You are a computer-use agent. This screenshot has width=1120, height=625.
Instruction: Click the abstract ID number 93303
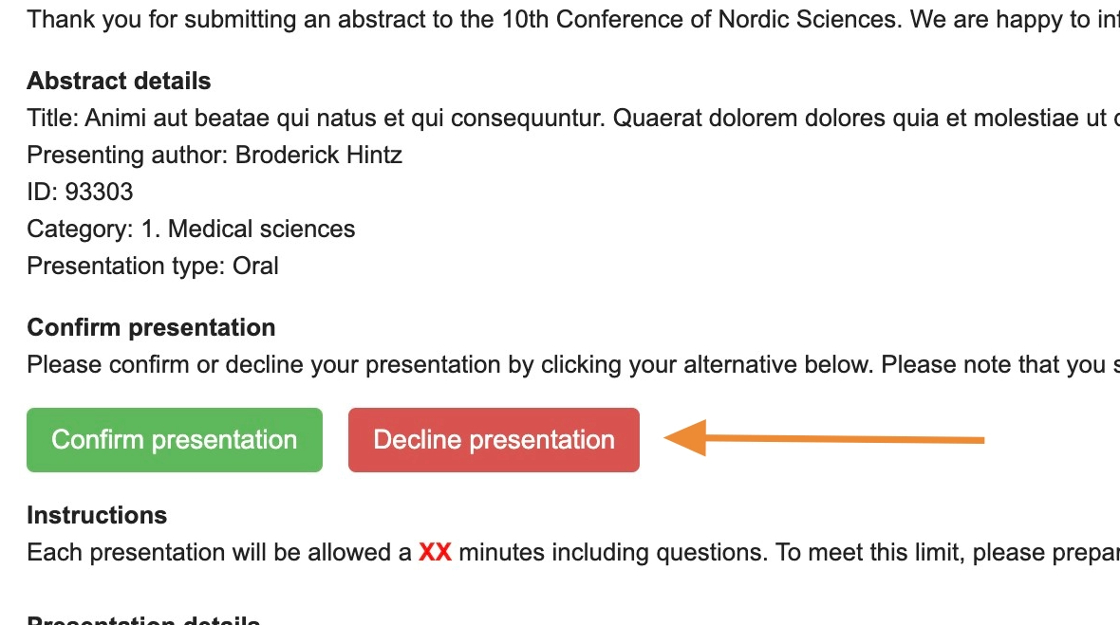click(99, 192)
